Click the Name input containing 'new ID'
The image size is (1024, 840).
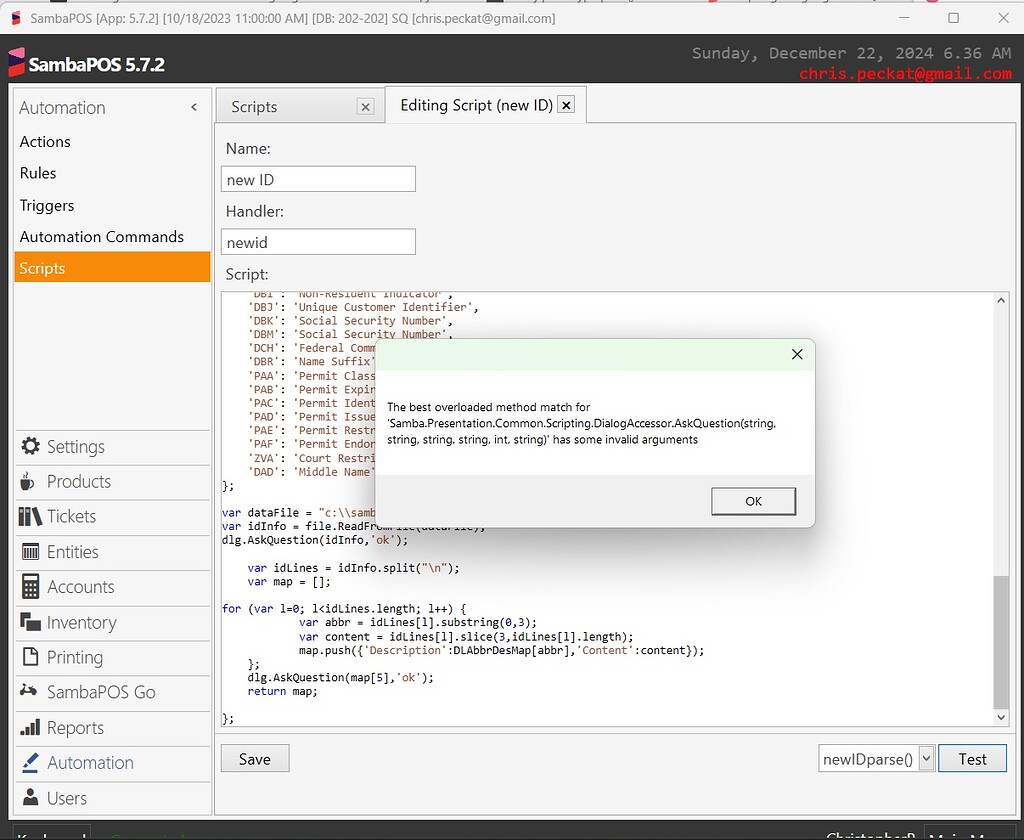(x=318, y=178)
